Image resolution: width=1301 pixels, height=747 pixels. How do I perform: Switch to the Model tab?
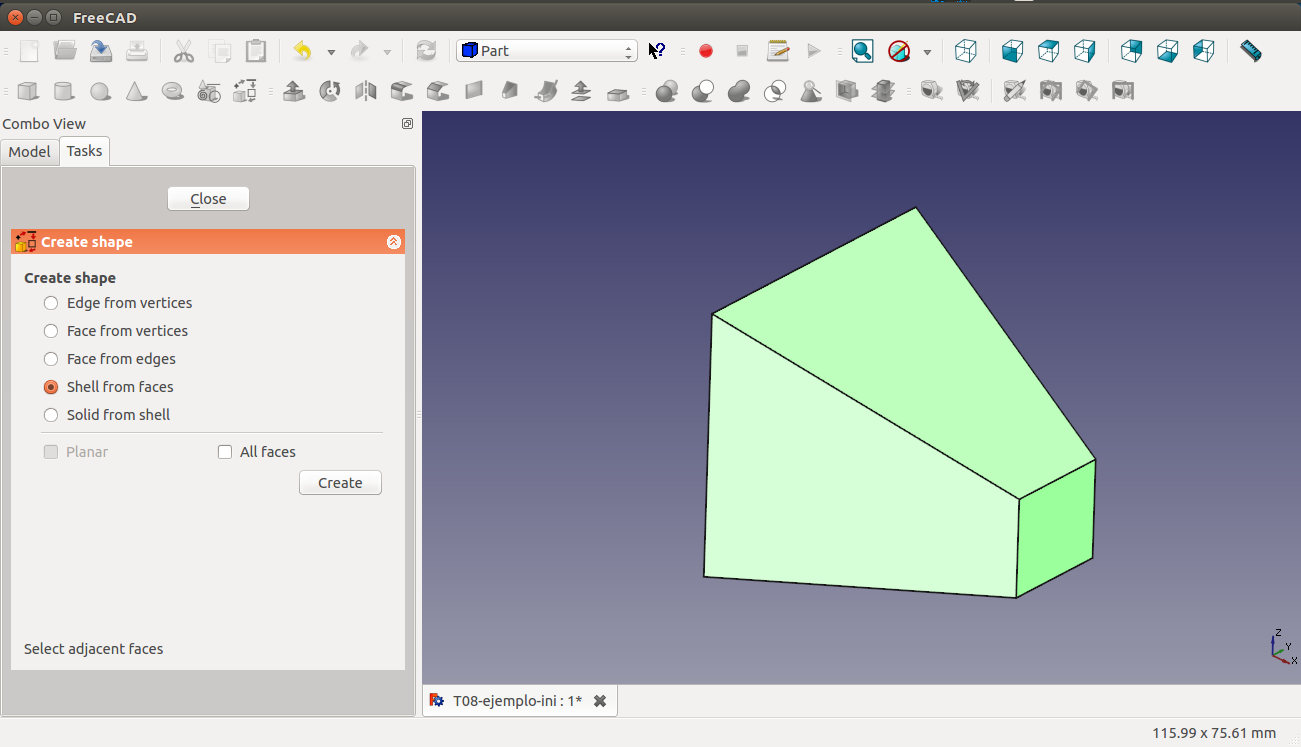click(30, 152)
